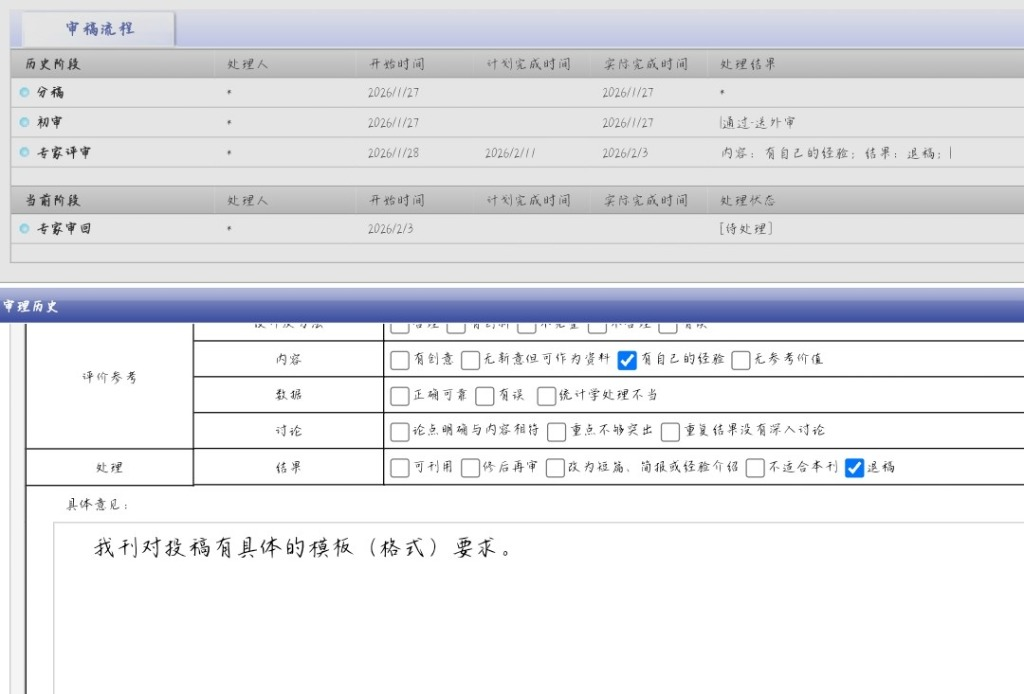This screenshot has height=694, width=1024.
Task: Select the 审理历史 panel header
Action: pos(30,307)
